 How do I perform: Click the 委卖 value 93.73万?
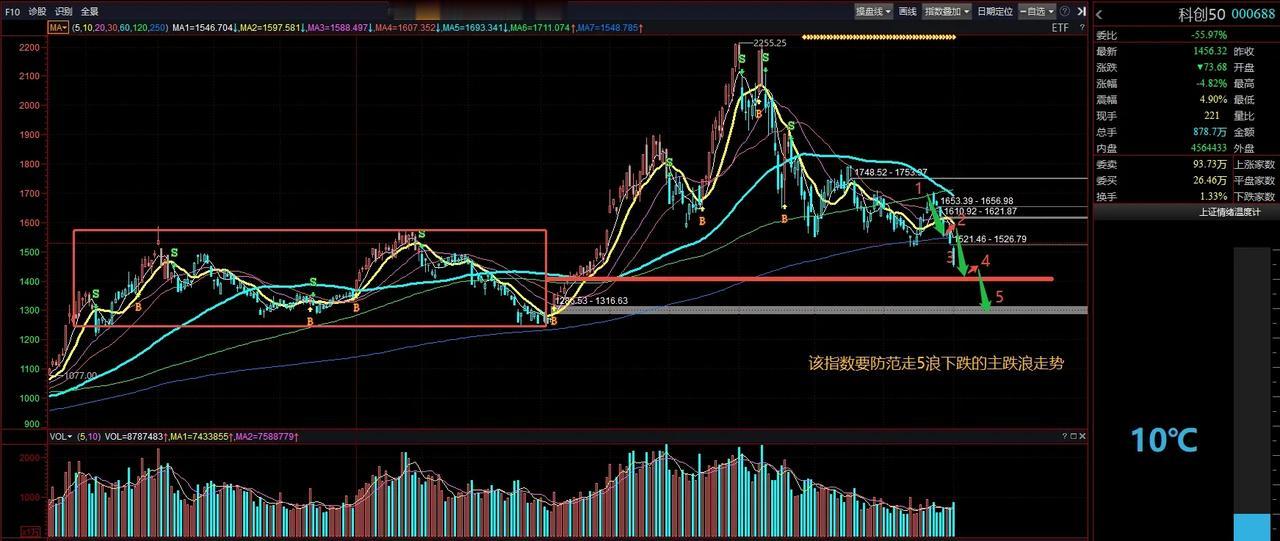pos(1210,164)
